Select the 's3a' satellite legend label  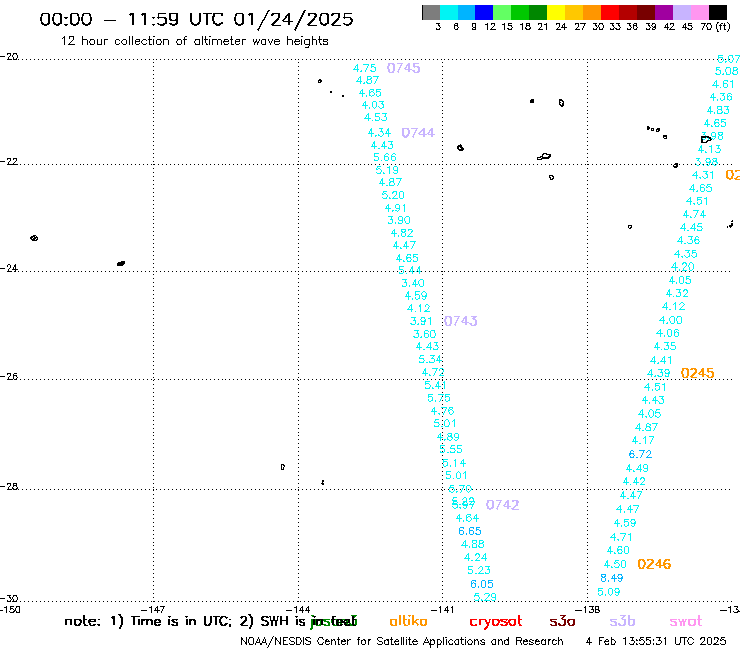(x=563, y=622)
